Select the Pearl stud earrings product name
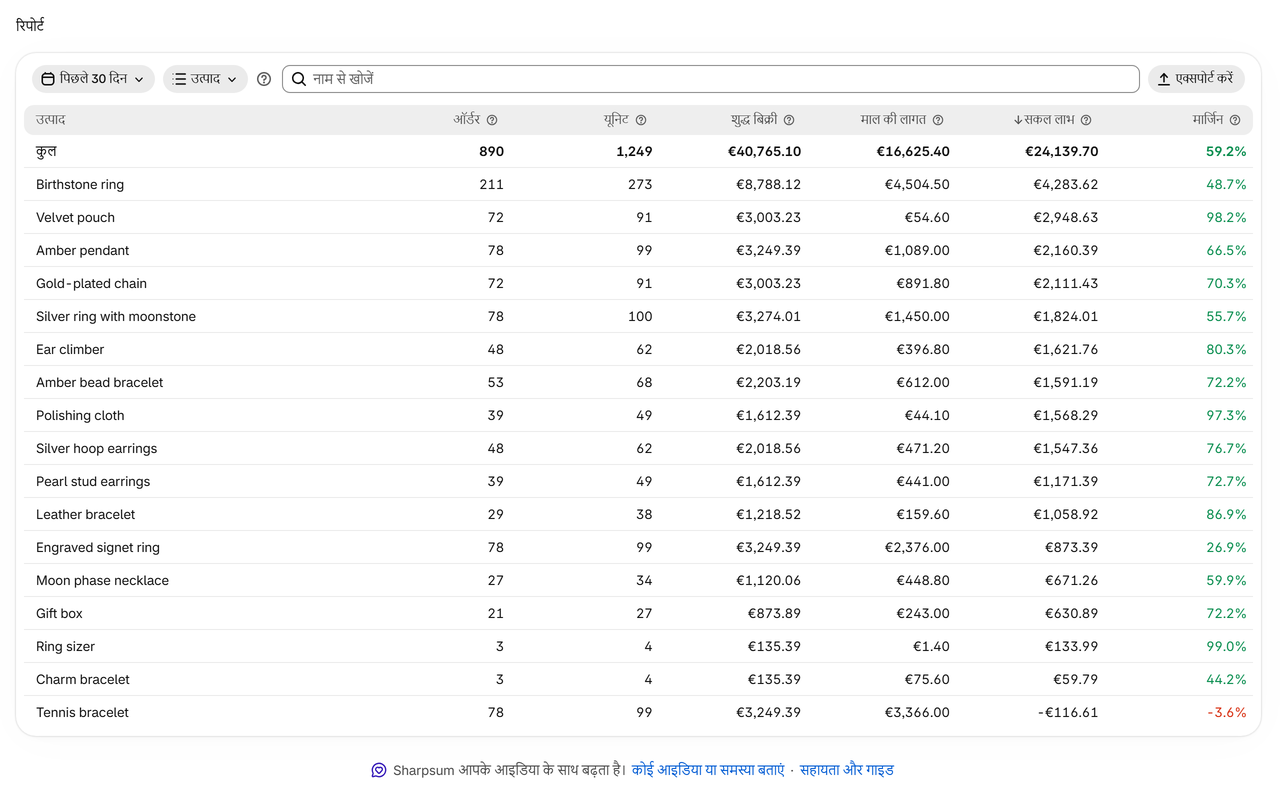1280x800 pixels. 93,481
